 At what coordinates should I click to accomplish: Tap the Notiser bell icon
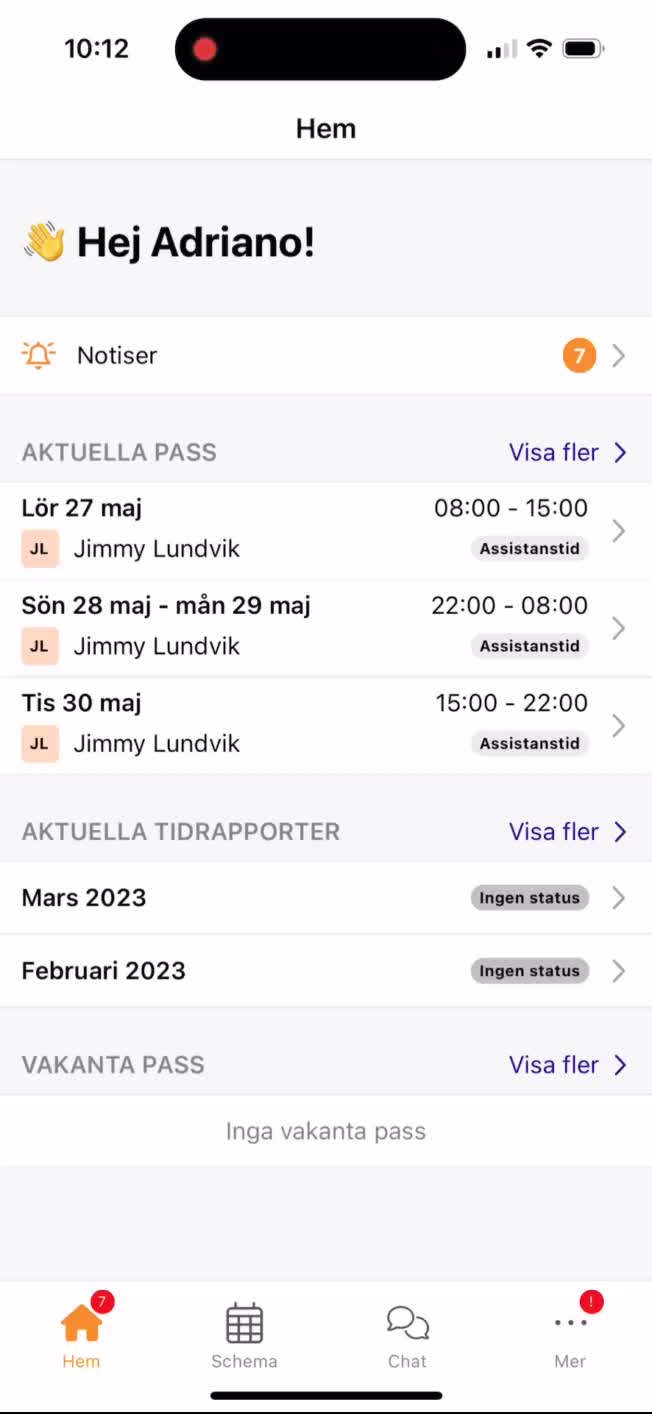pos(39,355)
